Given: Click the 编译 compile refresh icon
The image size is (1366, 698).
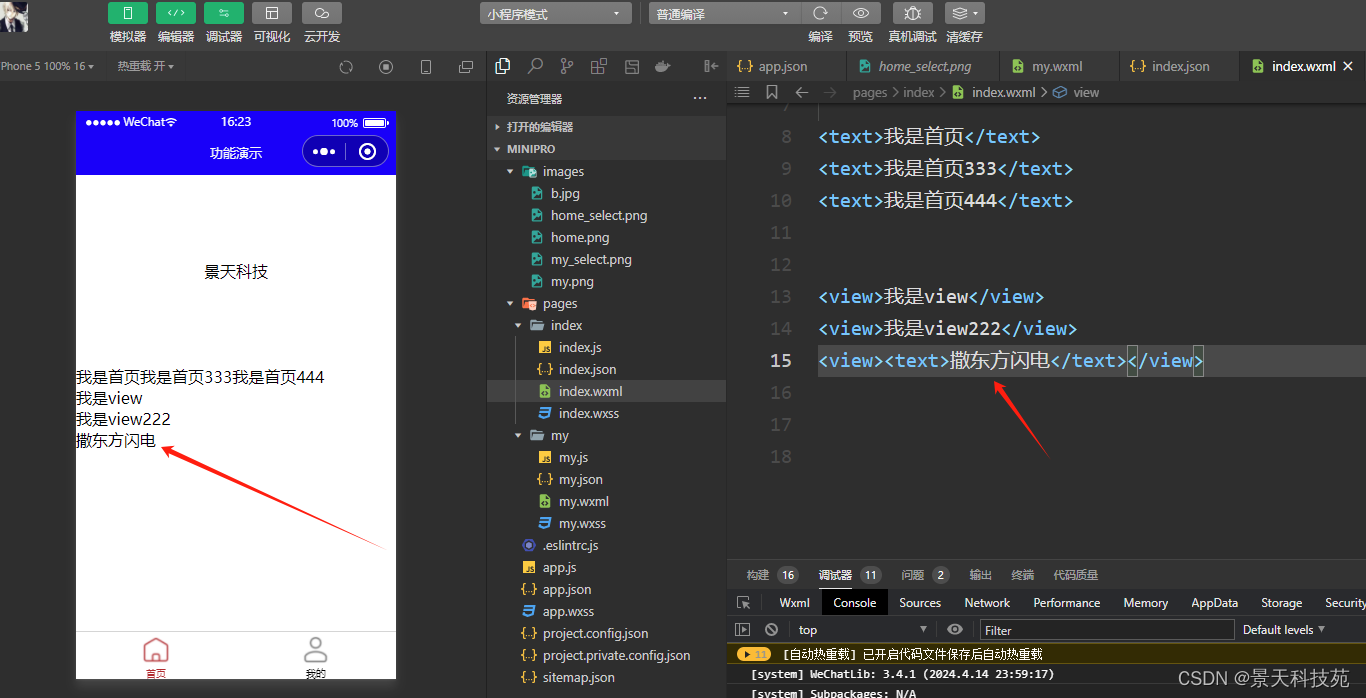Looking at the screenshot, I should click(820, 13).
